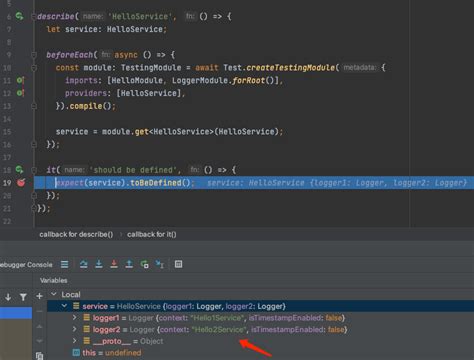Click the Step Into debugger icon
Image resolution: width=474 pixels, height=360 pixels.
coord(99,264)
